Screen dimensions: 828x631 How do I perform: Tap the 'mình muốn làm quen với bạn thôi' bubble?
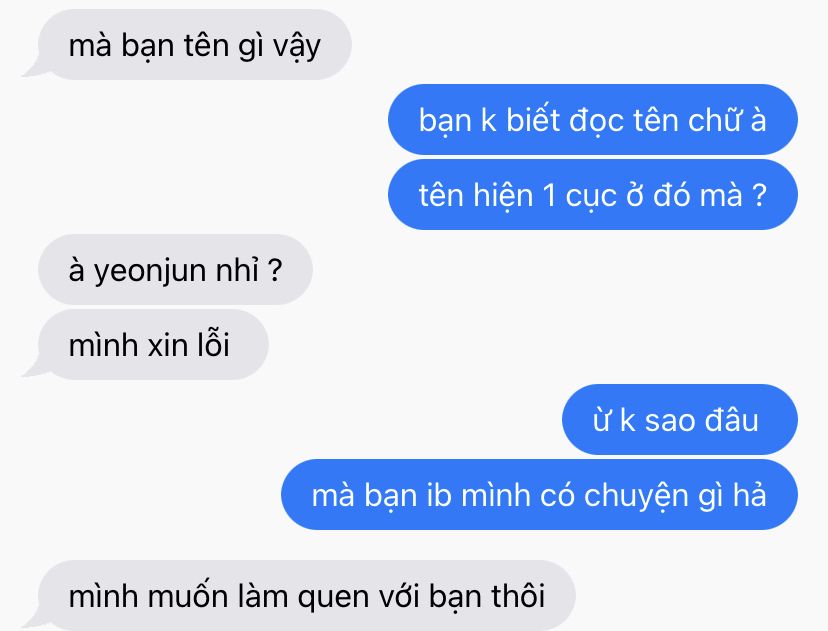point(306,596)
